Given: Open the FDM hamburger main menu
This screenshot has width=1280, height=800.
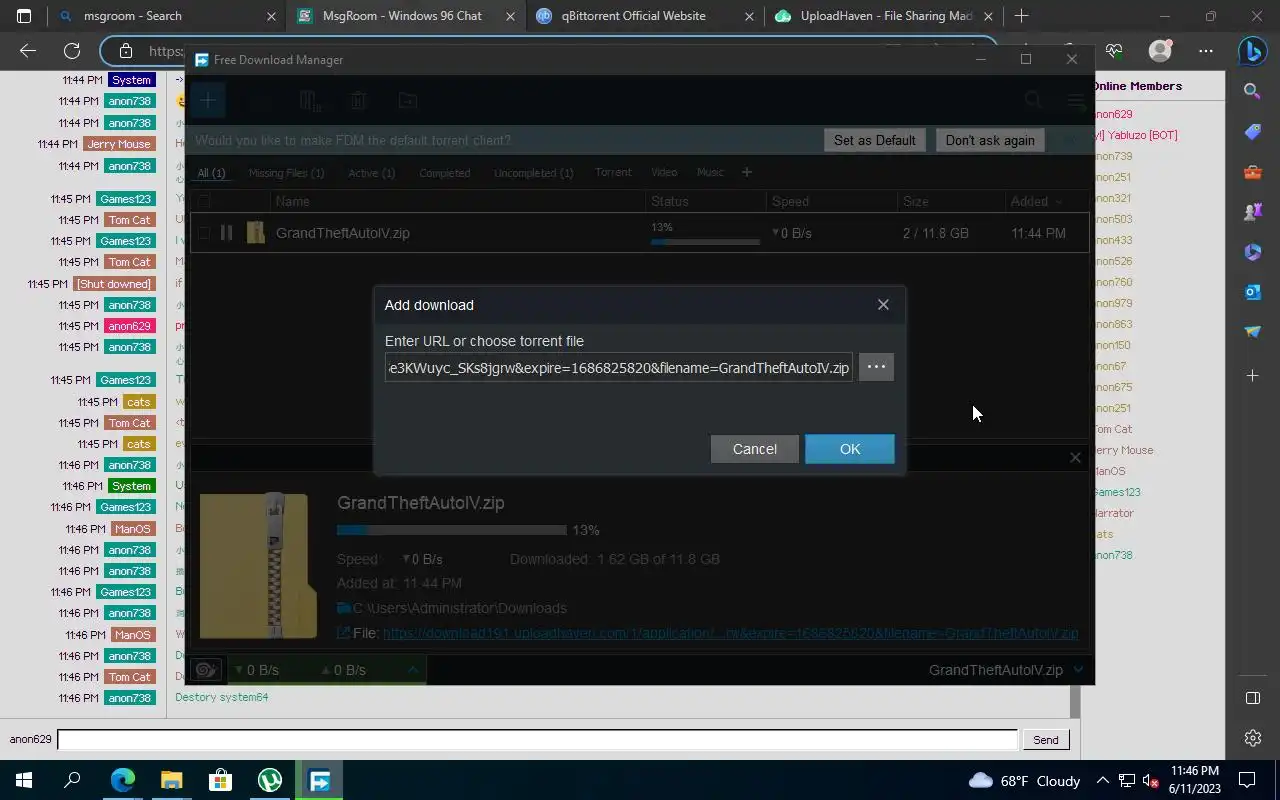Looking at the screenshot, I should (x=1075, y=100).
